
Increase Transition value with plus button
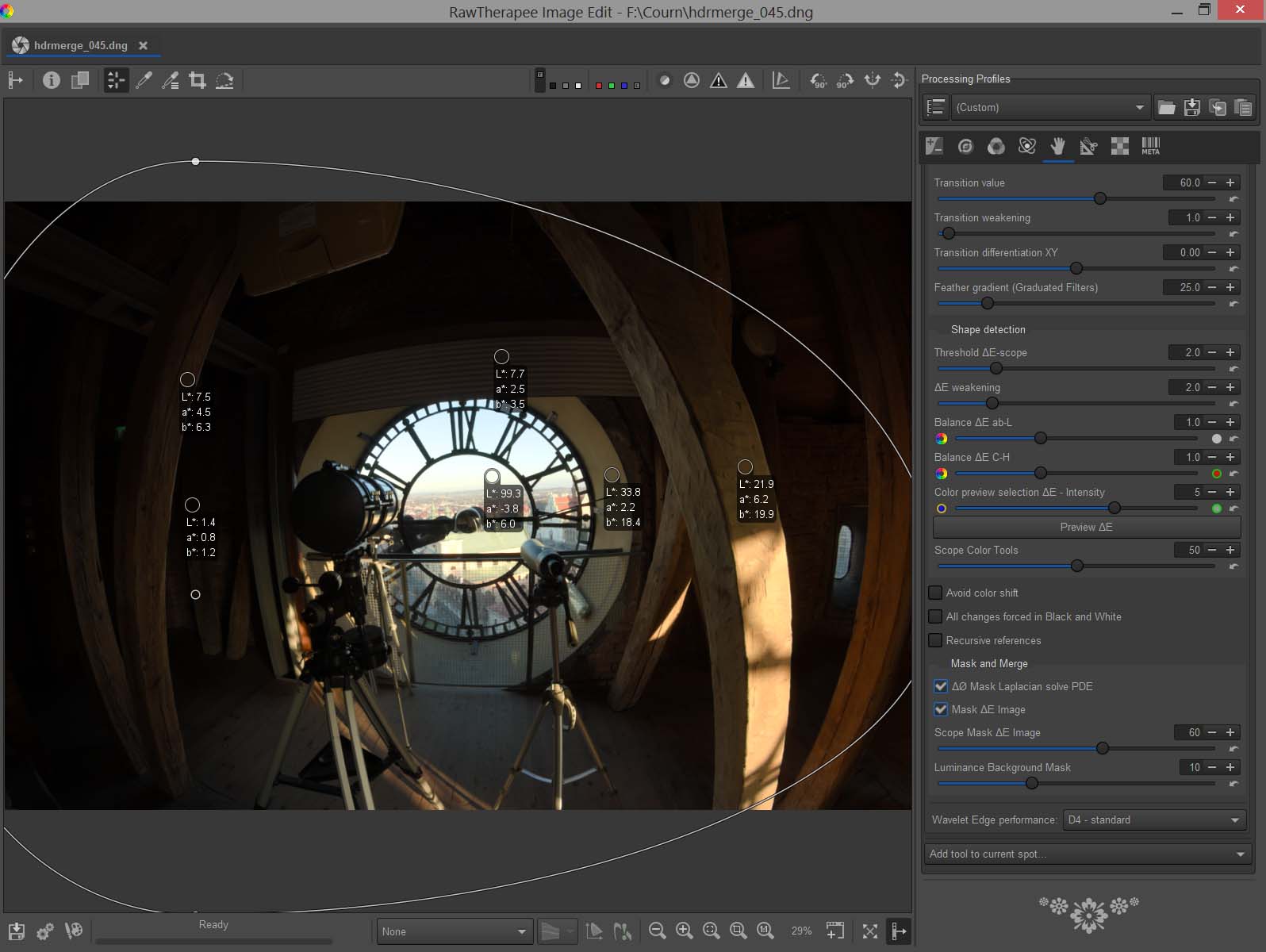pyautogui.click(x=1230, y=182)
